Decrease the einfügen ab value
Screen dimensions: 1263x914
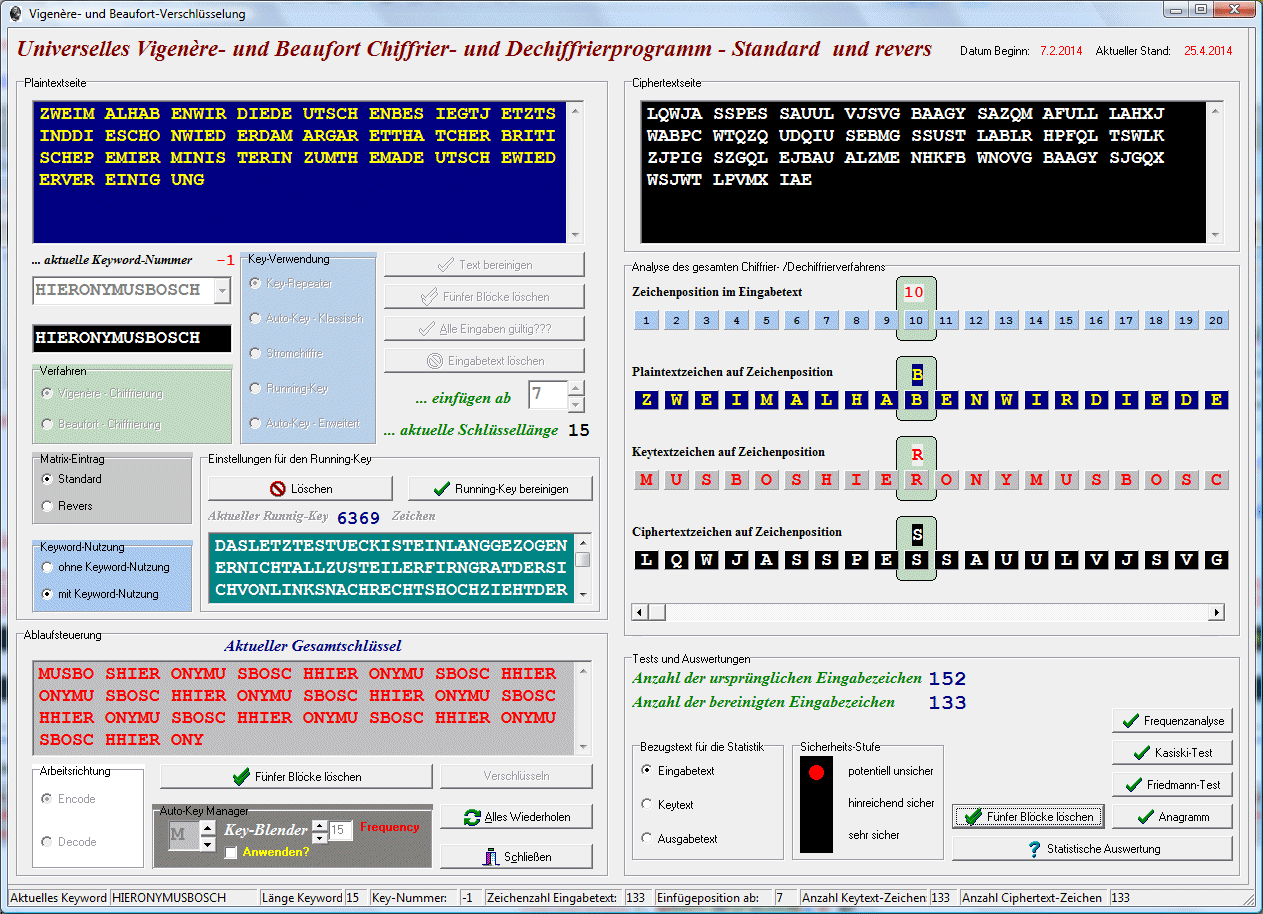[x=576, y=404]
